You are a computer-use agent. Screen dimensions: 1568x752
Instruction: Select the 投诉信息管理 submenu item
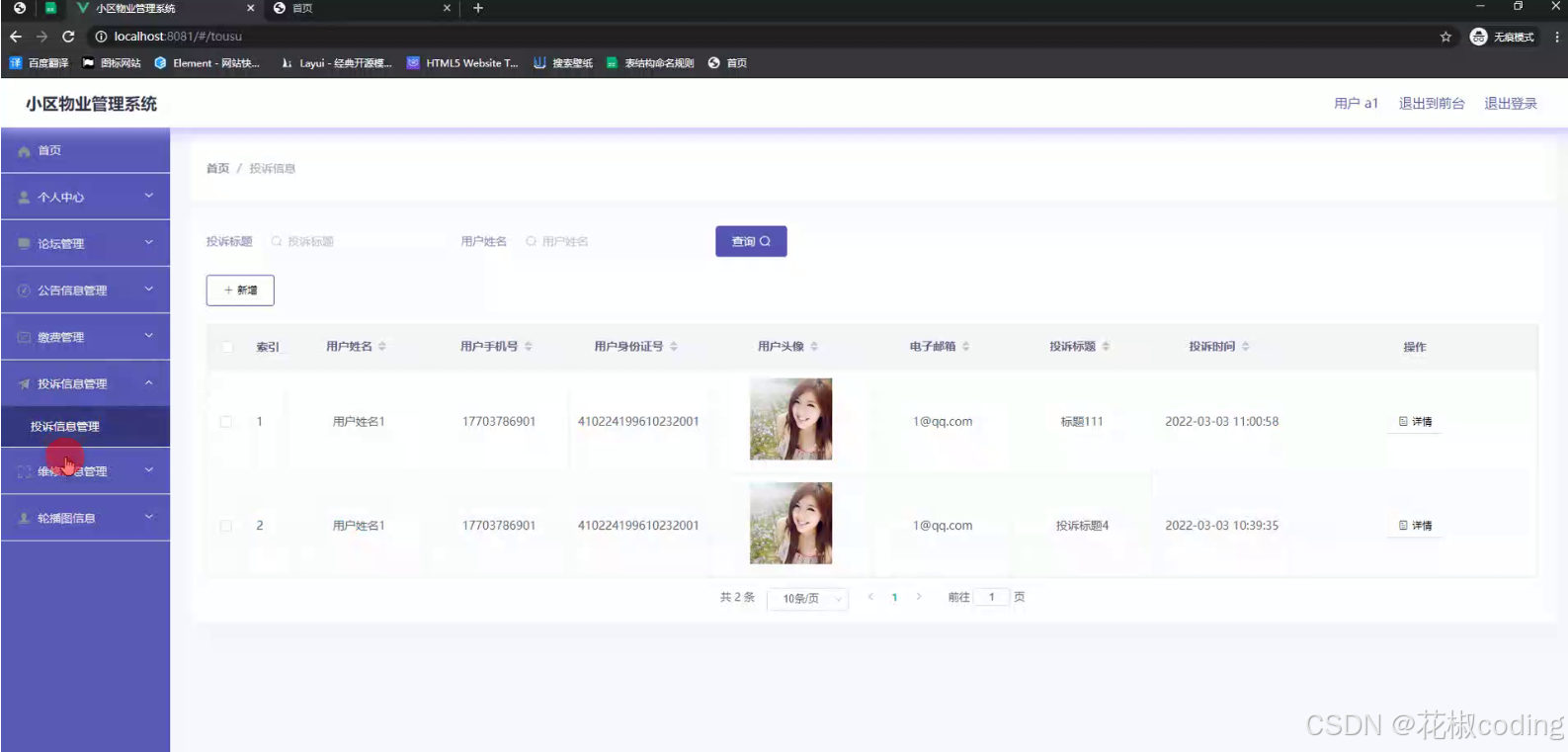(x=85, y=427)
